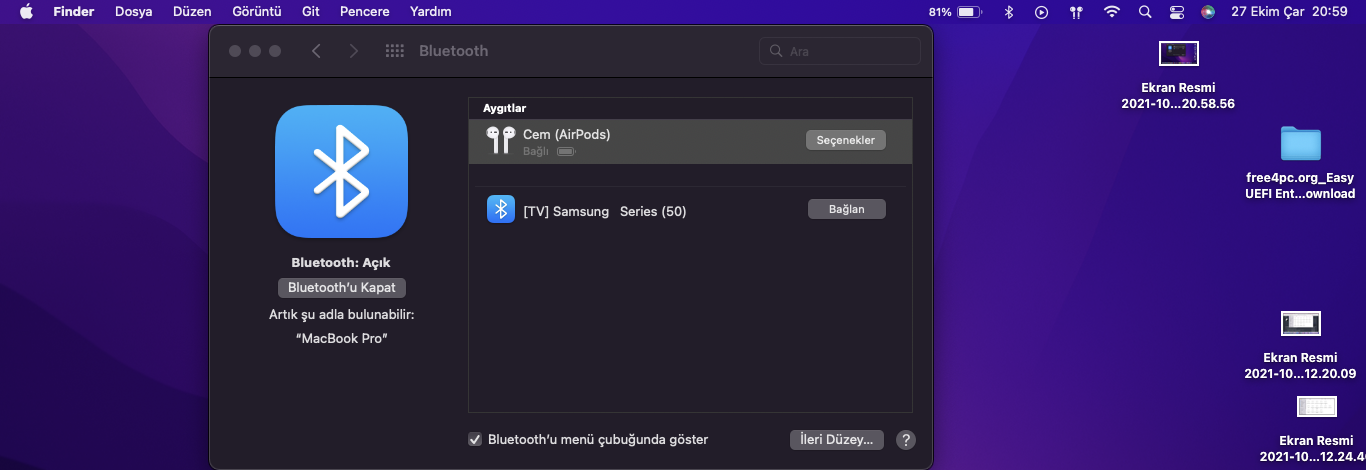The height and width of the screenshot is (470, 1366).
Task: Go back using the left chevron
Action: [316, 51]
